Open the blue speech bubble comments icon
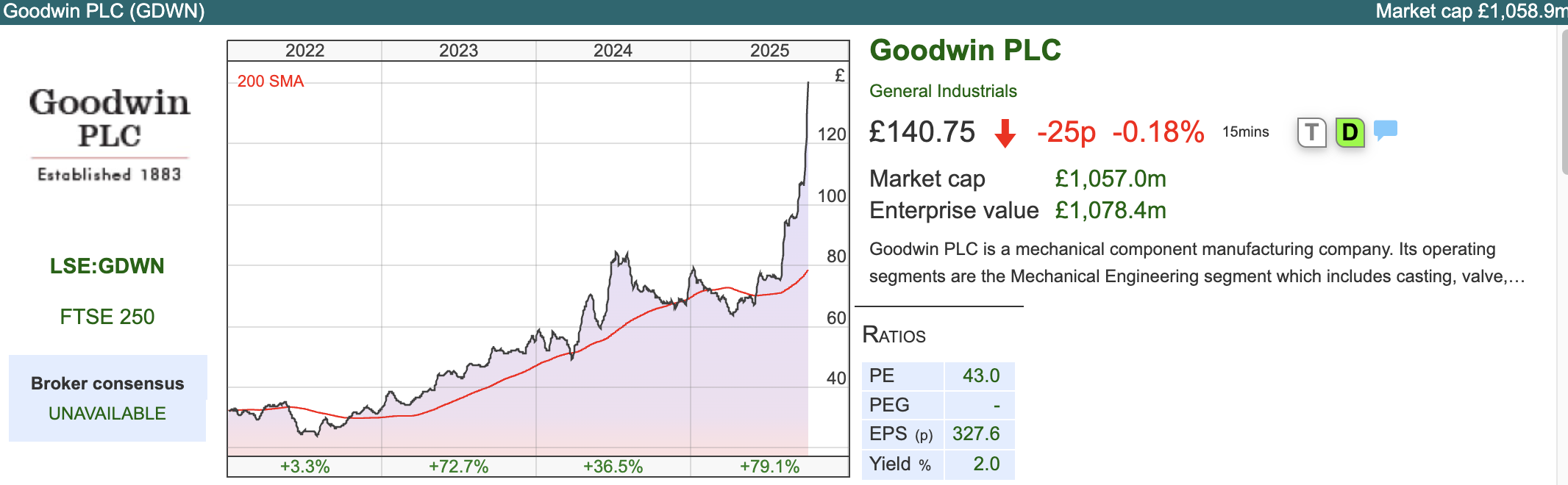The height and width of the screenshot is (485, 1568). click(x=1386, y=130)
